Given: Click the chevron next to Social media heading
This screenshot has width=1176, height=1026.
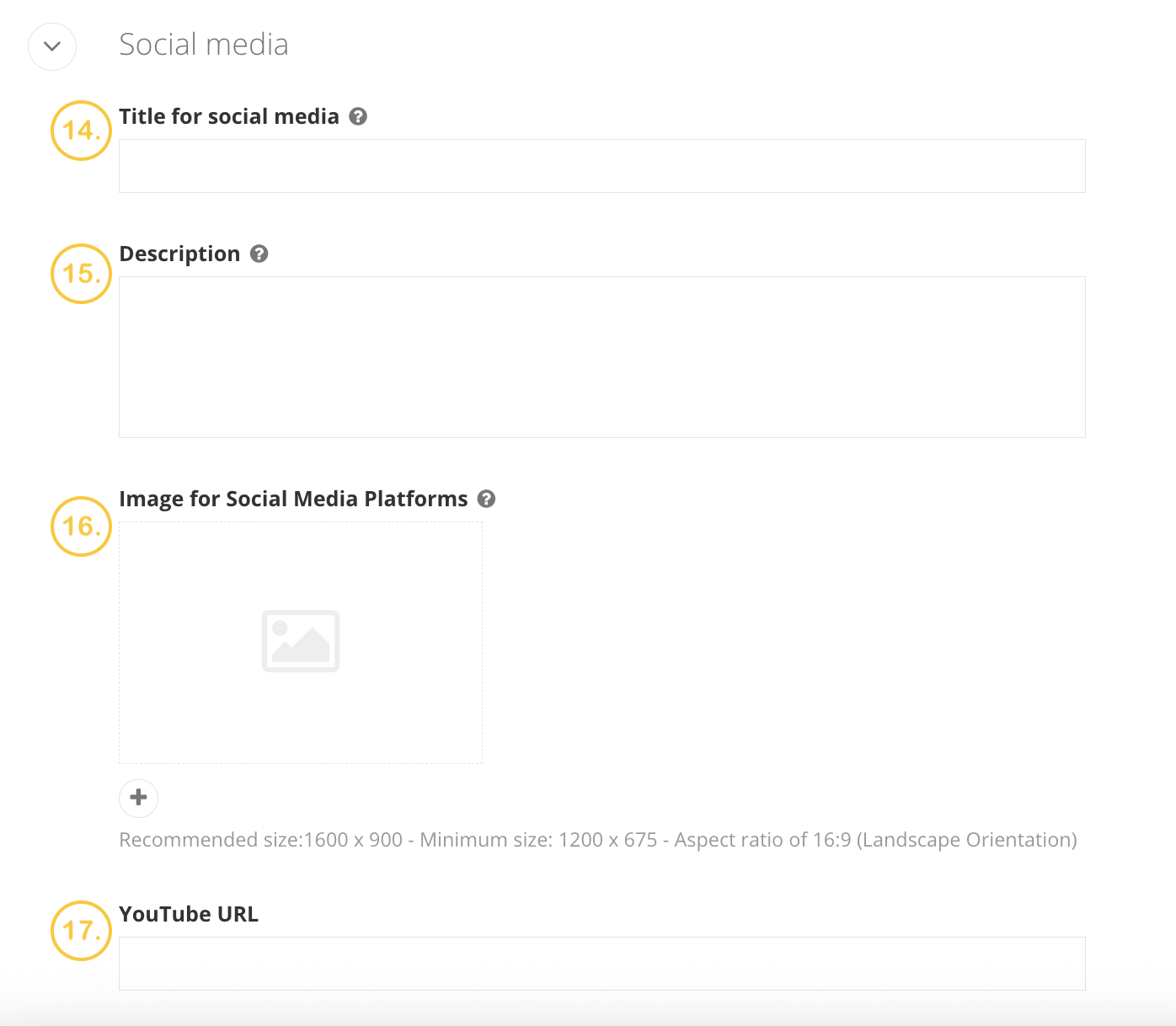Looking at the screenshot, I should coord(51,46).
